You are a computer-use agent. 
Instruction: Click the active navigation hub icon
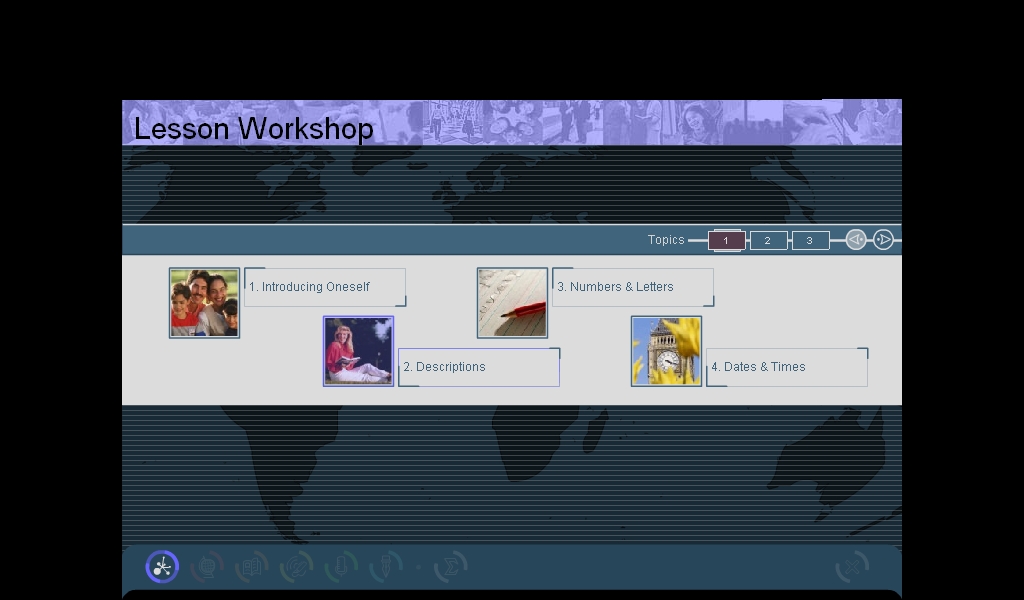[x=162, y=567]
